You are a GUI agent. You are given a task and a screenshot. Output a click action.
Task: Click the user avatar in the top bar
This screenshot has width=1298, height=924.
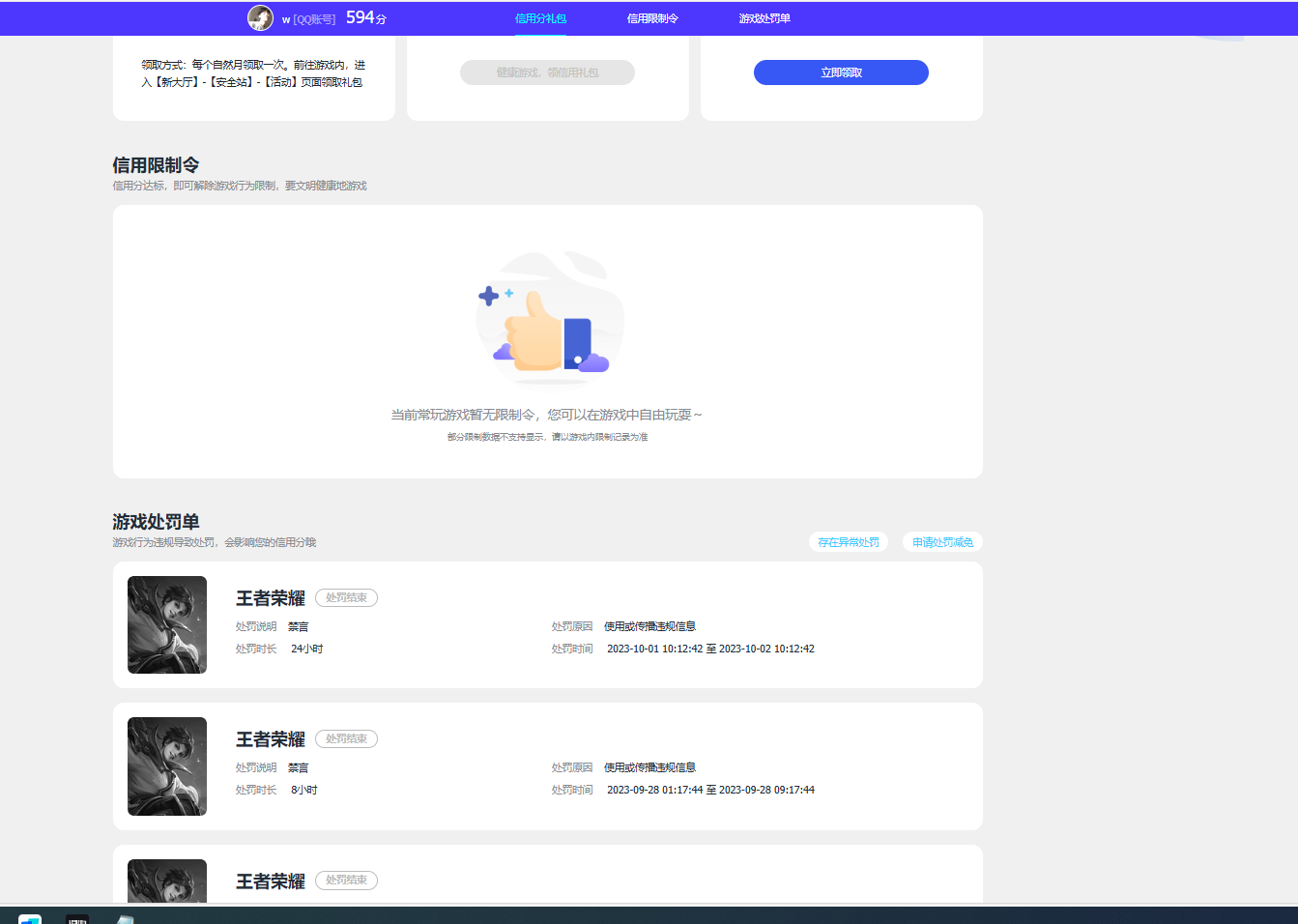[x=259, y=17]
